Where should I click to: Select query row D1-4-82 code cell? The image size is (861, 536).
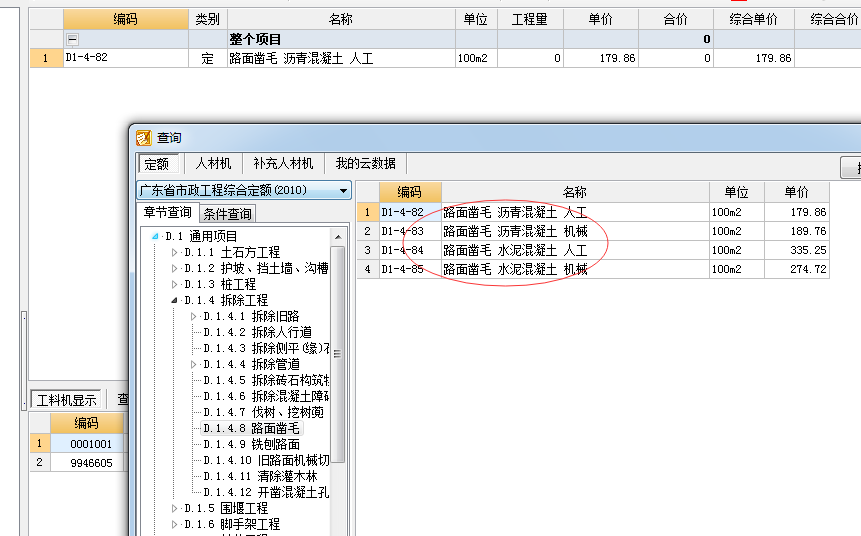(410, 212)
